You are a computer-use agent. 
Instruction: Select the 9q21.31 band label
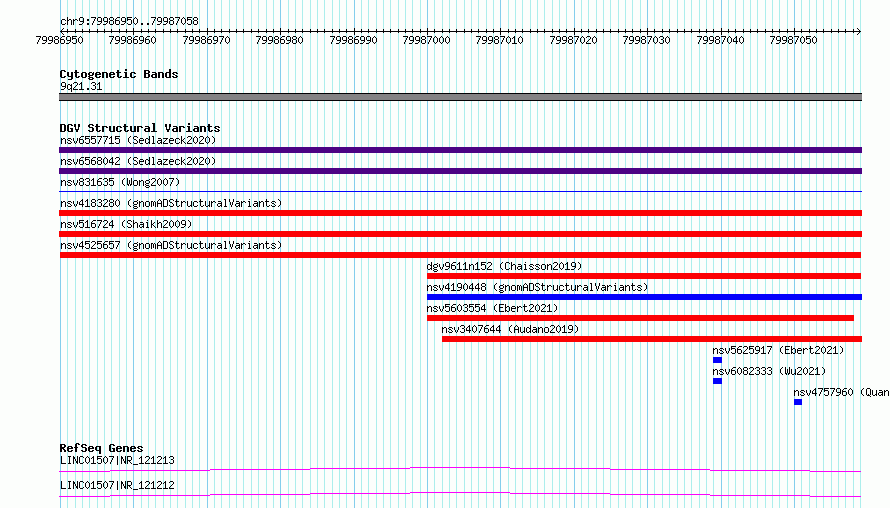pos(81,86)
